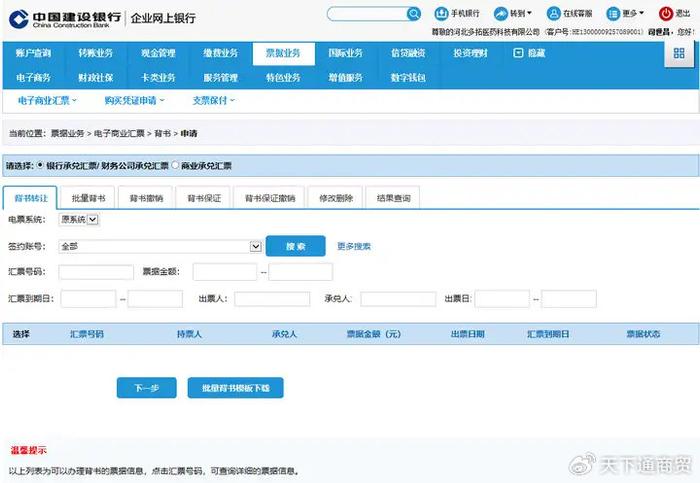Open 电子商务 menu
Viewport: 700px width, 483px height.
tap(33, 78)
